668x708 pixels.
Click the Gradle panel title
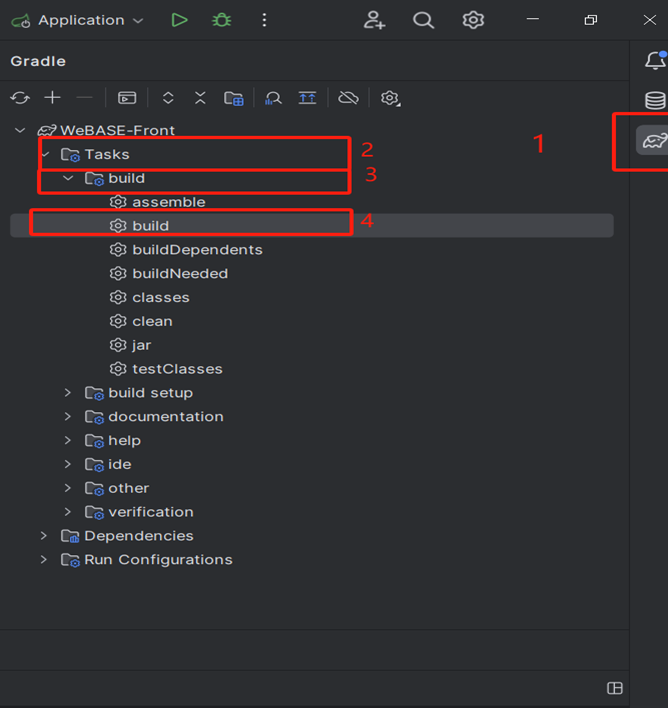[38, 61]
